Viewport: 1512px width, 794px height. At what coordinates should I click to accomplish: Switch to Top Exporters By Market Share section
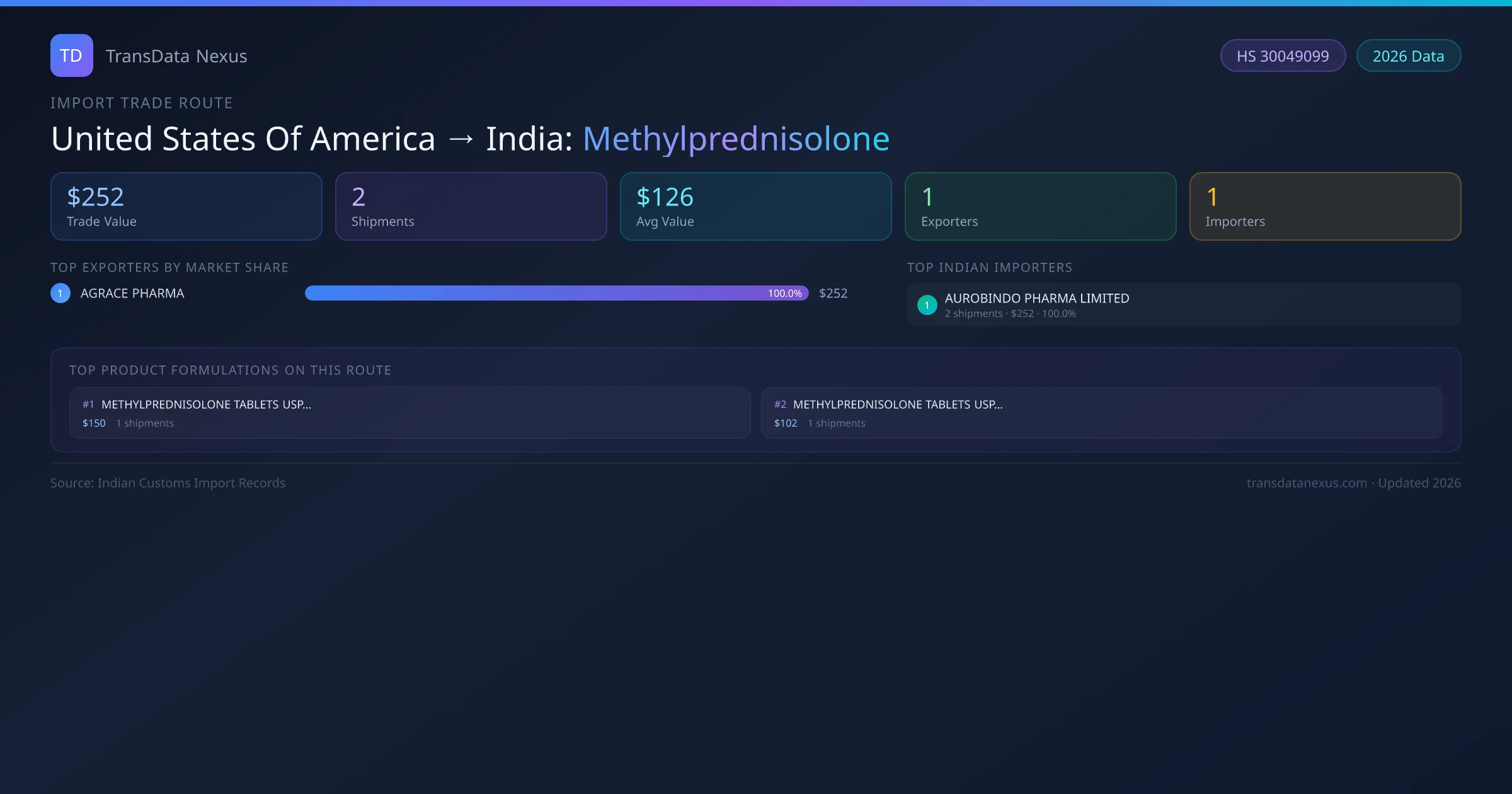(169, 267)
